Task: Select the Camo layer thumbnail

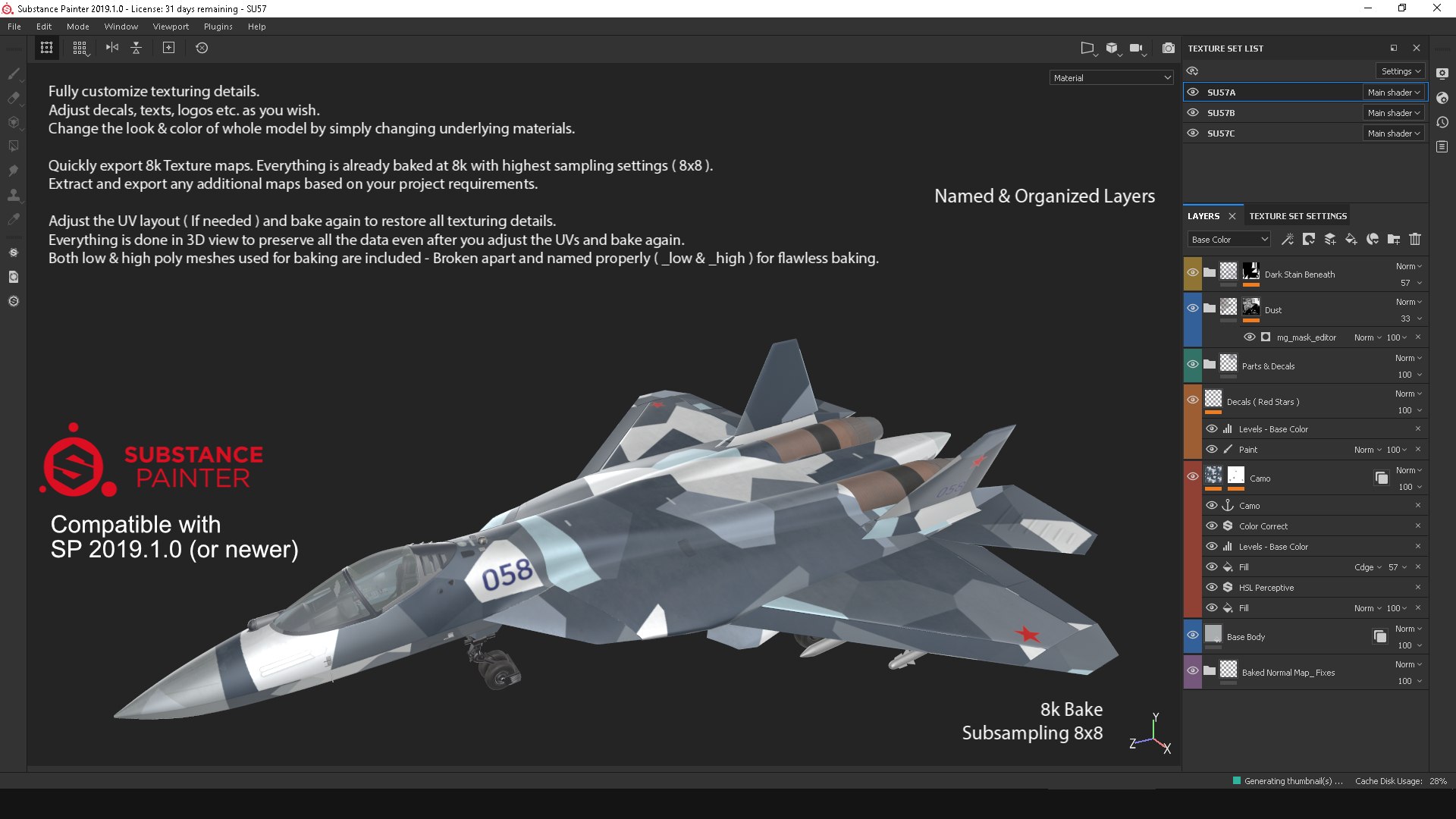Action: coord(1213,475)
